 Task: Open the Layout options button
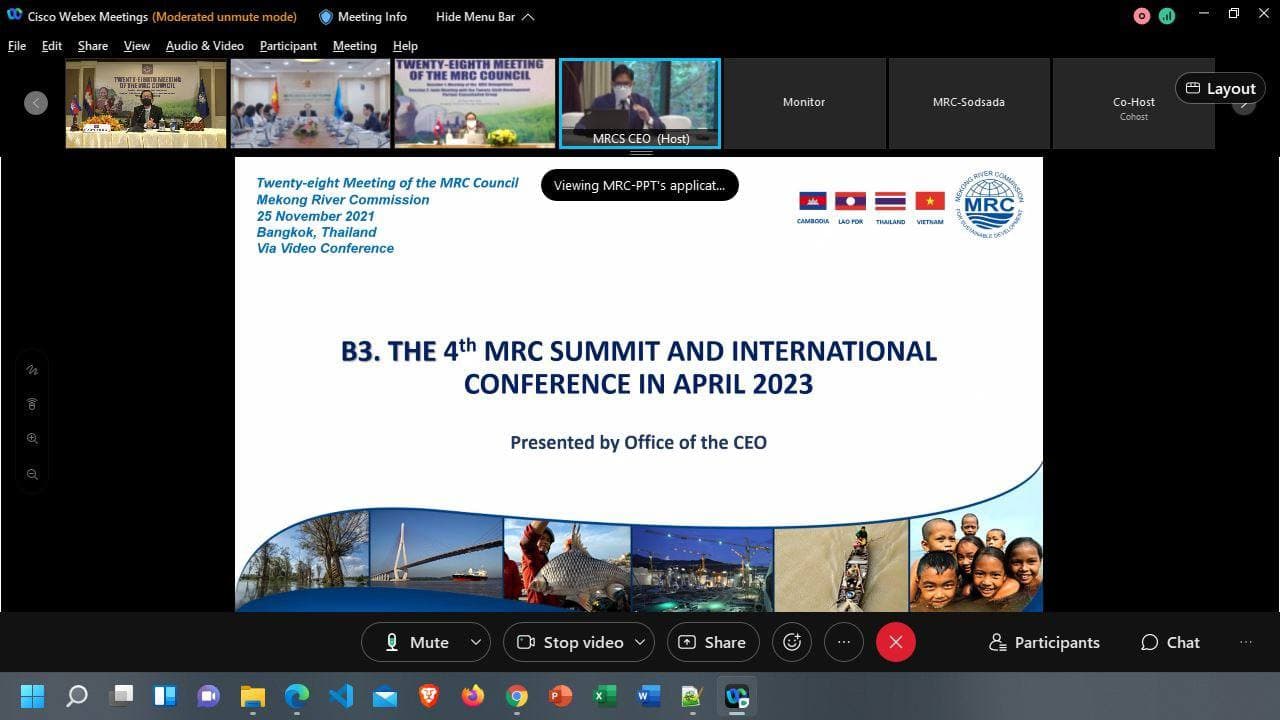[x=1220, y=88]
